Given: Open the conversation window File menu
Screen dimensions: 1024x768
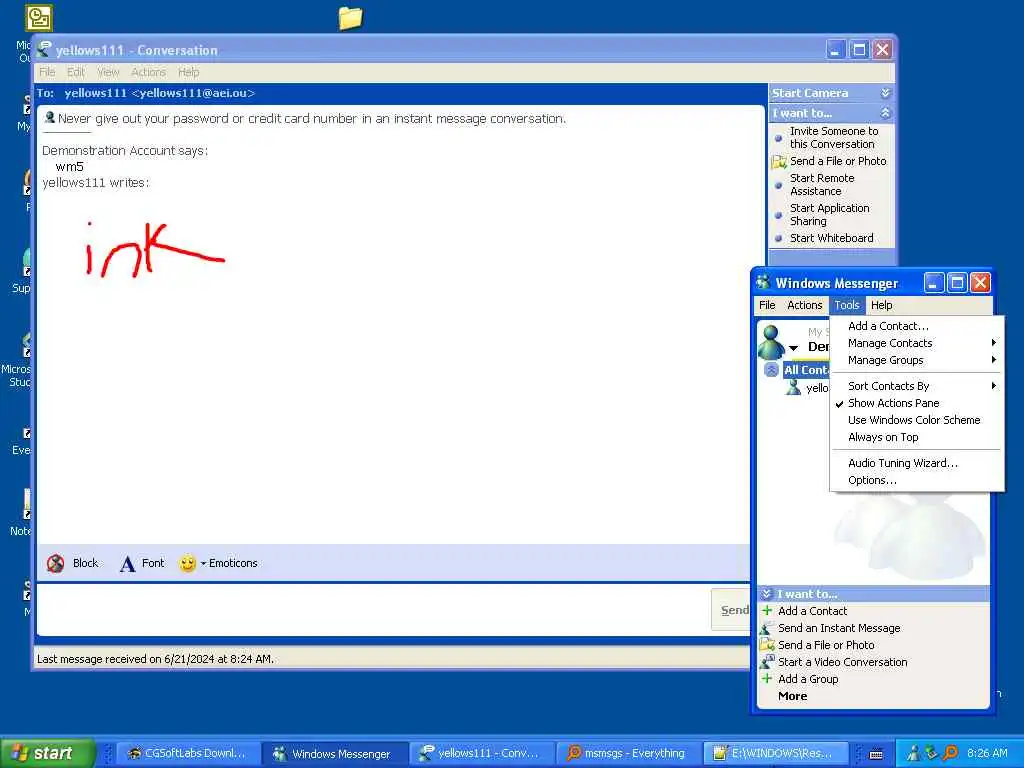Looking at the screenshot, I should [x=47, y=72].
